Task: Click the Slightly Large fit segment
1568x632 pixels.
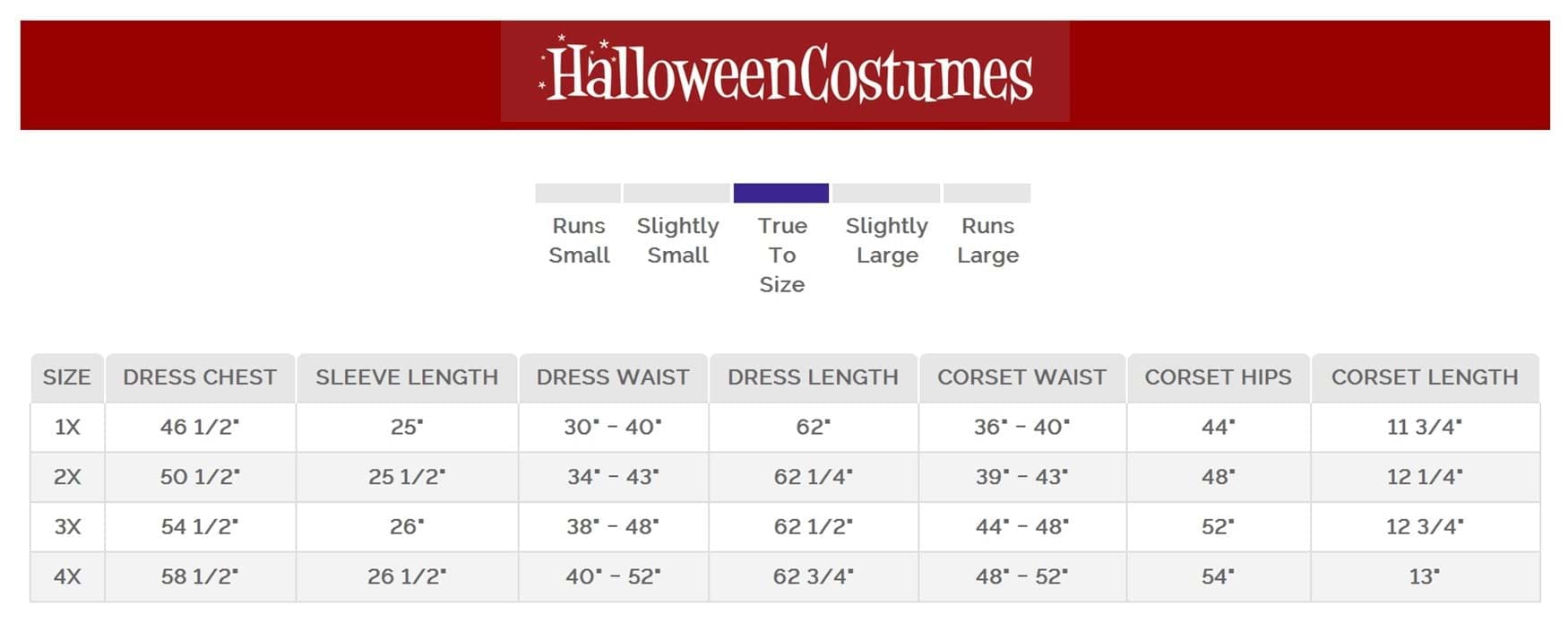Action: click(886, 193)
